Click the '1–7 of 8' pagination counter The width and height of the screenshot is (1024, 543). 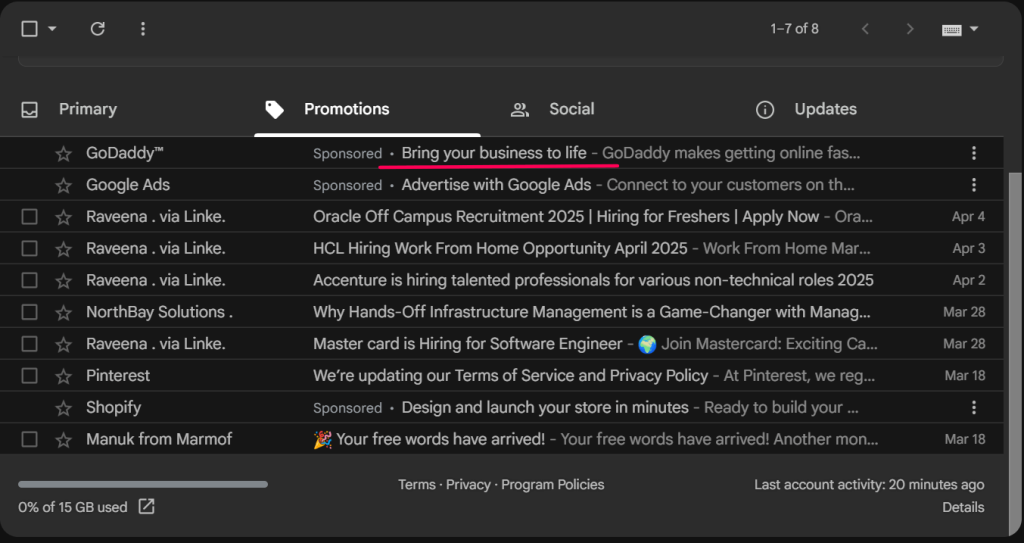pyautogui.click(x=794, y=29)
